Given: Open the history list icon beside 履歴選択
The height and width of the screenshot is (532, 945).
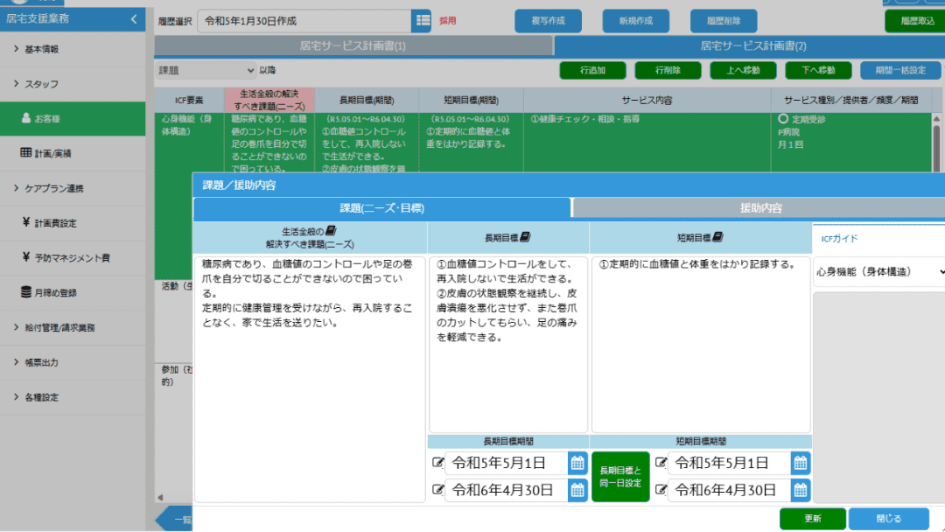Looking at the screenshot, I should coord(421,20).
